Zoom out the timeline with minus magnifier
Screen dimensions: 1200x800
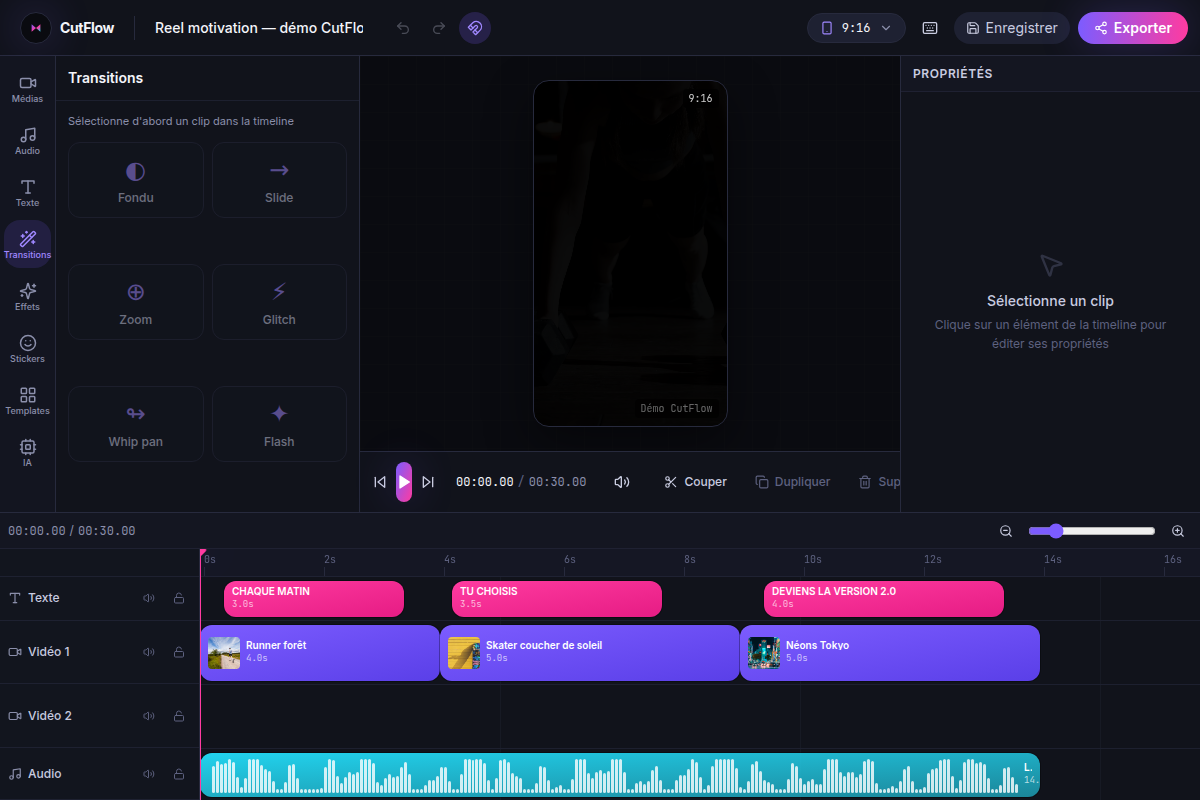(1006, 531)
